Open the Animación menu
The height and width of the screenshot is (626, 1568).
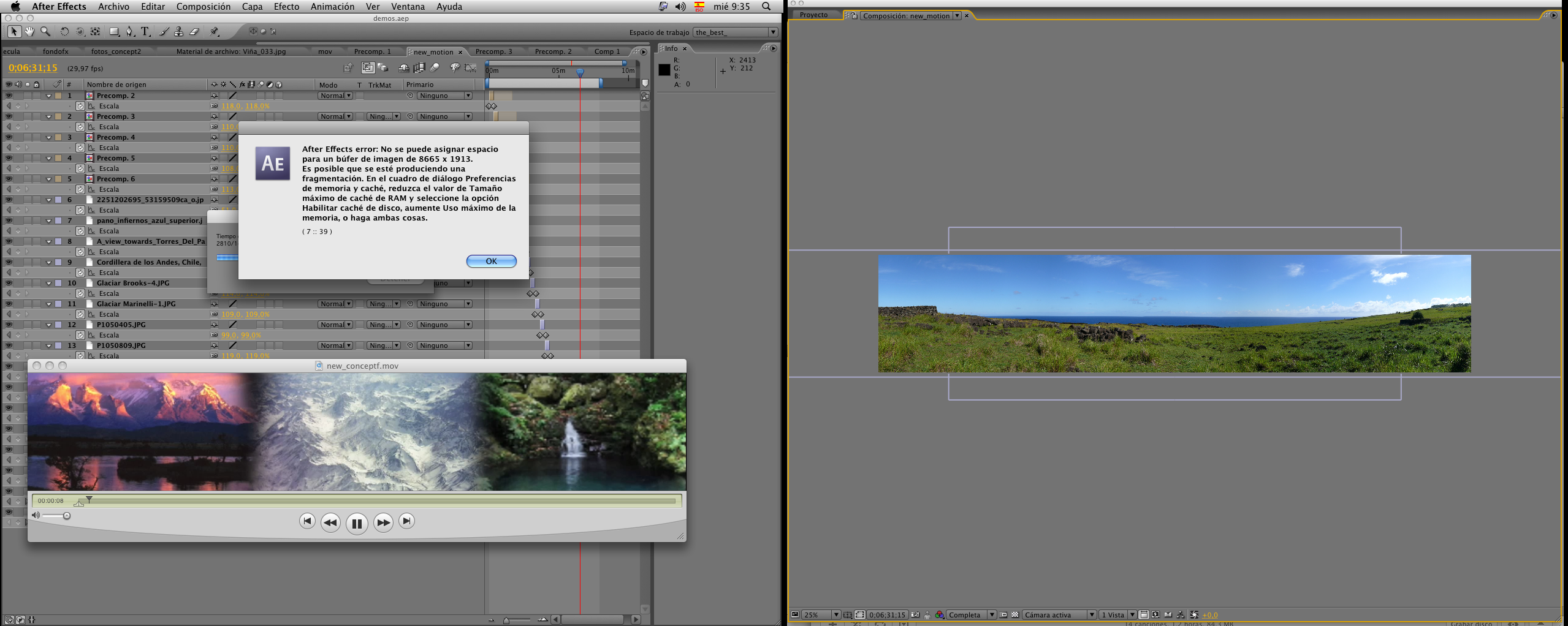(x=332, y=6)
